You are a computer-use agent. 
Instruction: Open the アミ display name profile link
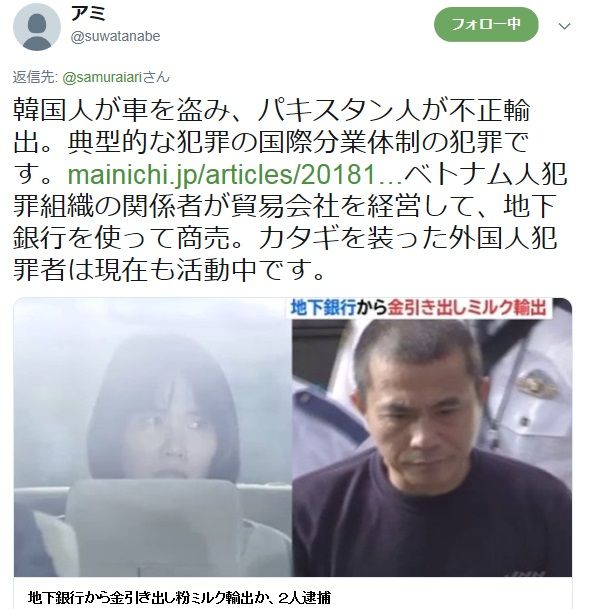point(89,14)
